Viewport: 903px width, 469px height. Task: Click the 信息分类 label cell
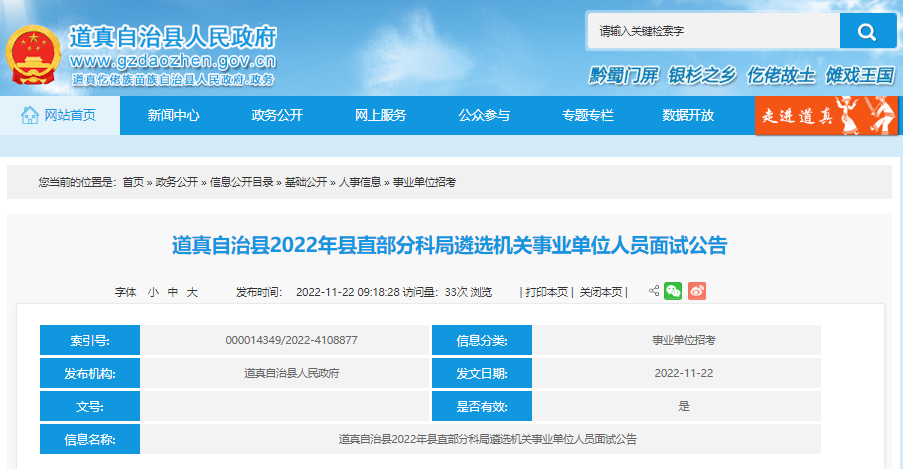coord(482,340)
